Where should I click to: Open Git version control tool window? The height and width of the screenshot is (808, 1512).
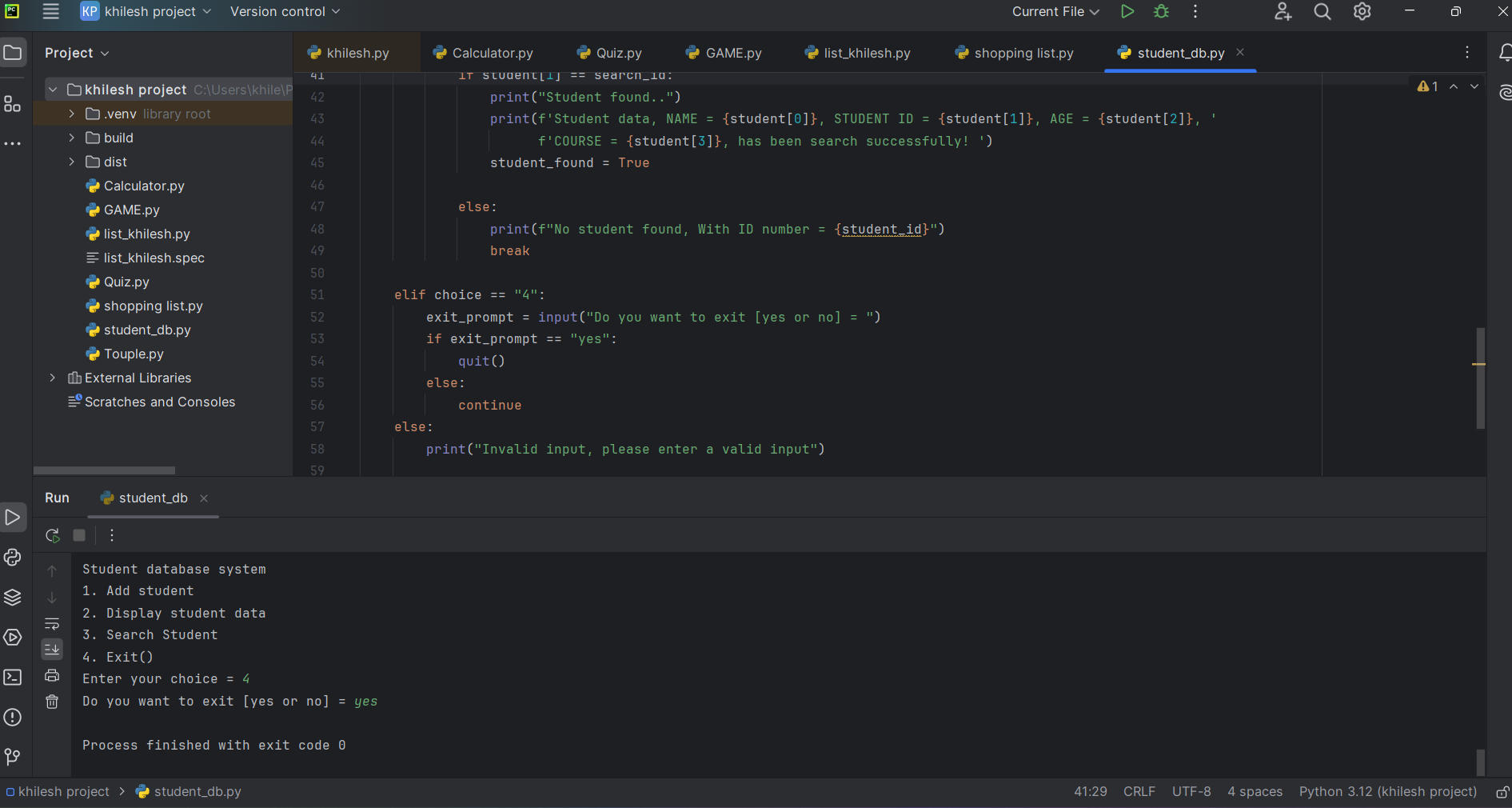click(x=13, y=757)
